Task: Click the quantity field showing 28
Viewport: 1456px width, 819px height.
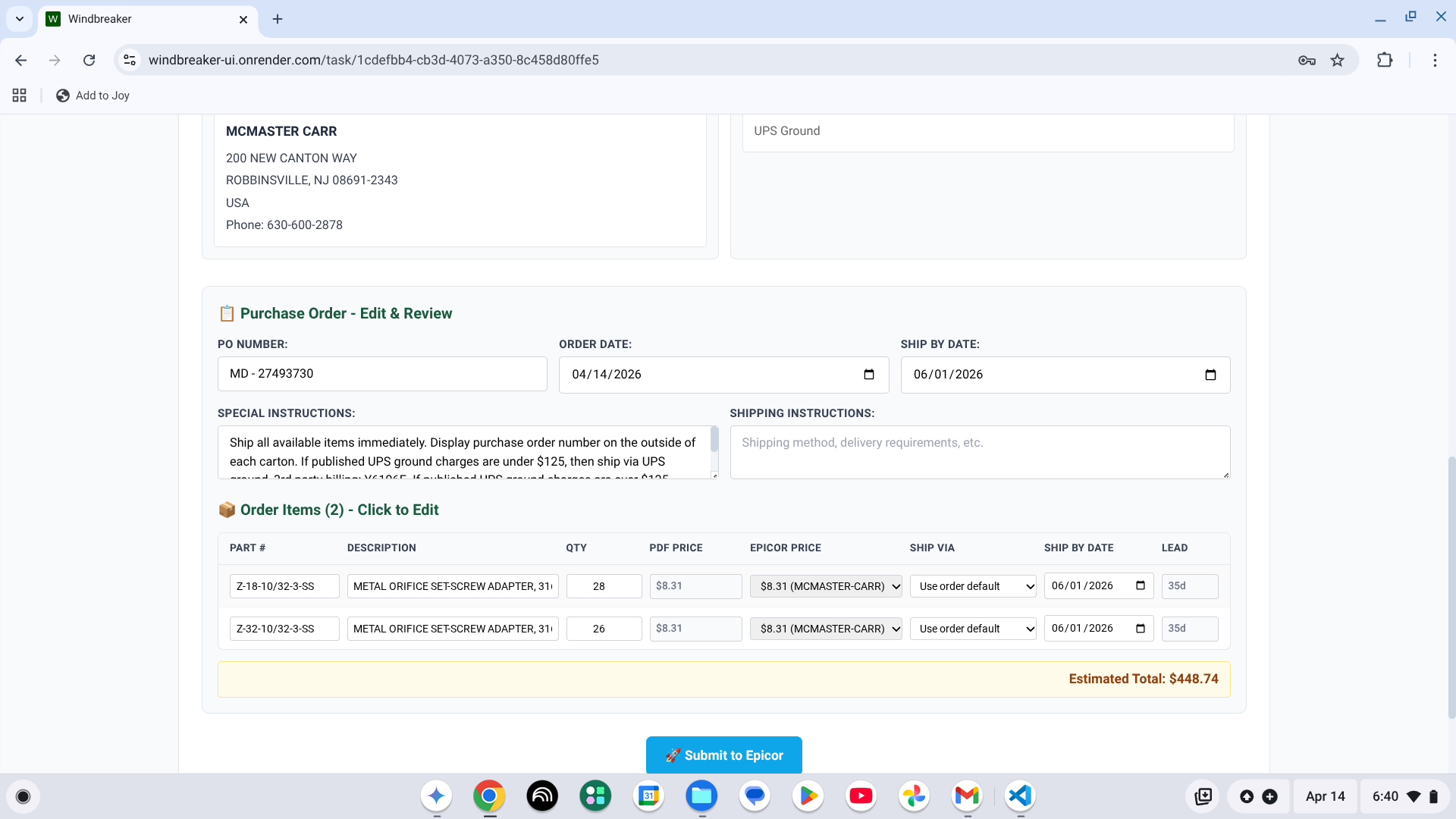Action: click(x=604, y=585)
